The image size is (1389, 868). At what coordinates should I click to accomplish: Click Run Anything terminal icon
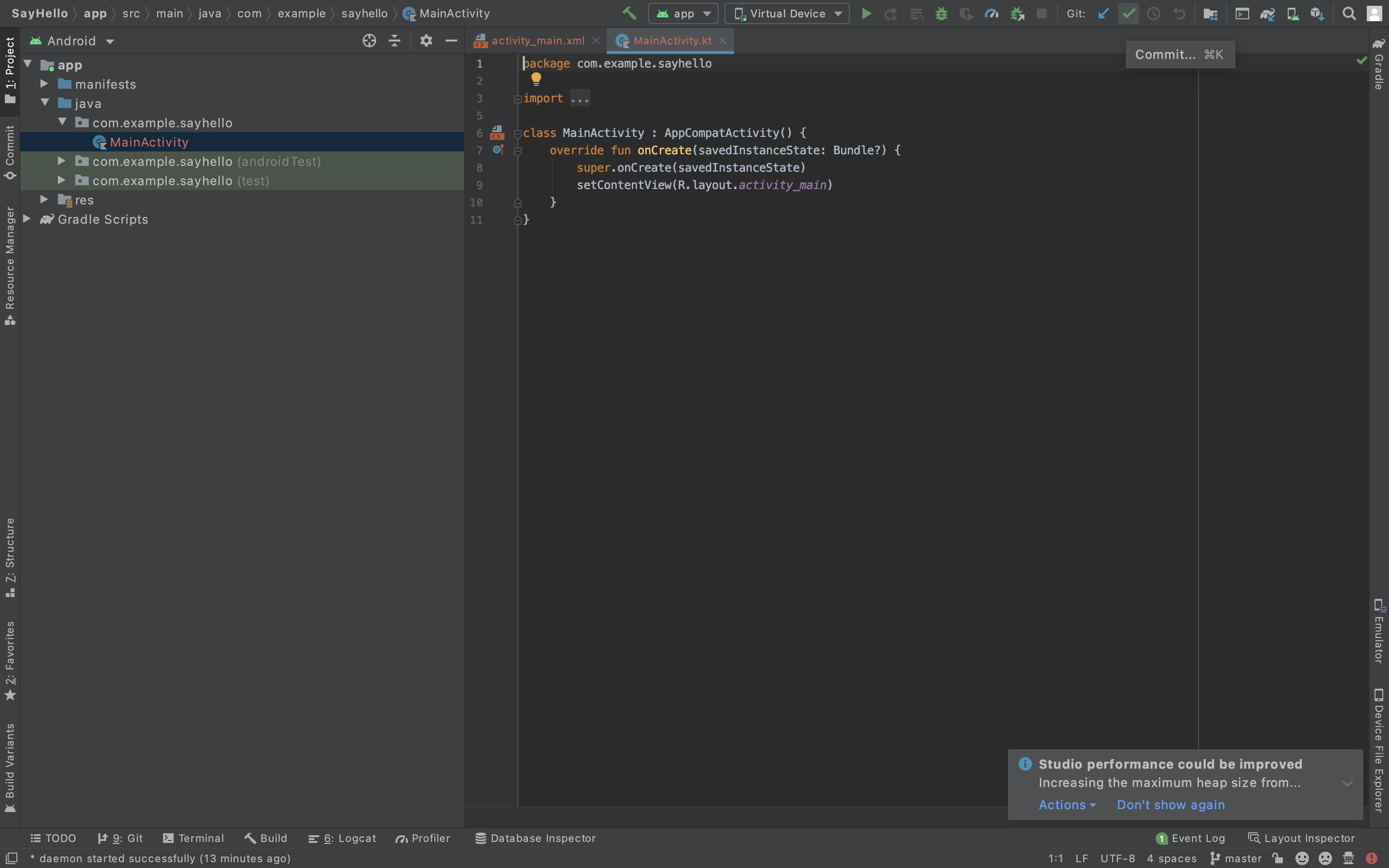point(1241,13)
